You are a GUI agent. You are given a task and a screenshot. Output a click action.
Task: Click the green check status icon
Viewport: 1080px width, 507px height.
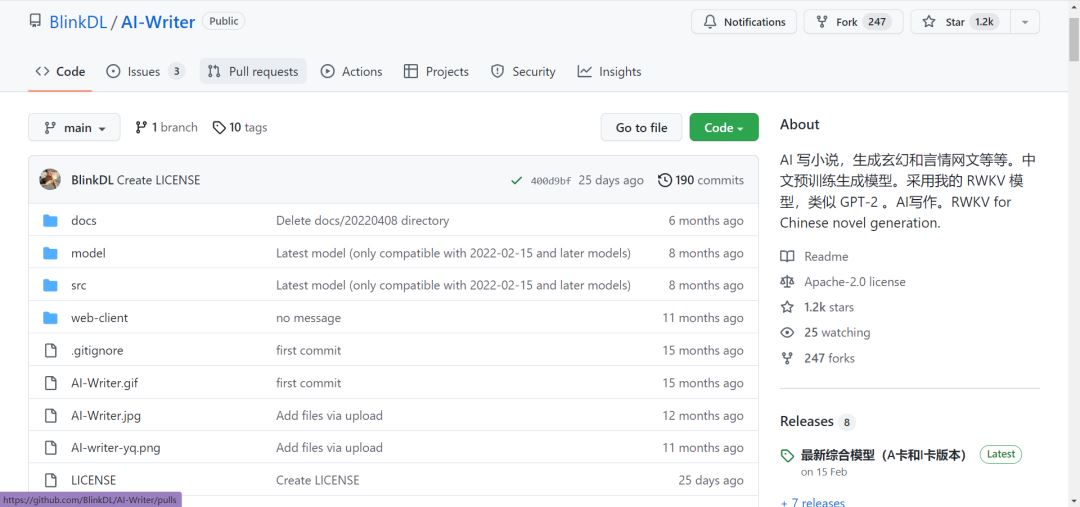pos(516,180)
